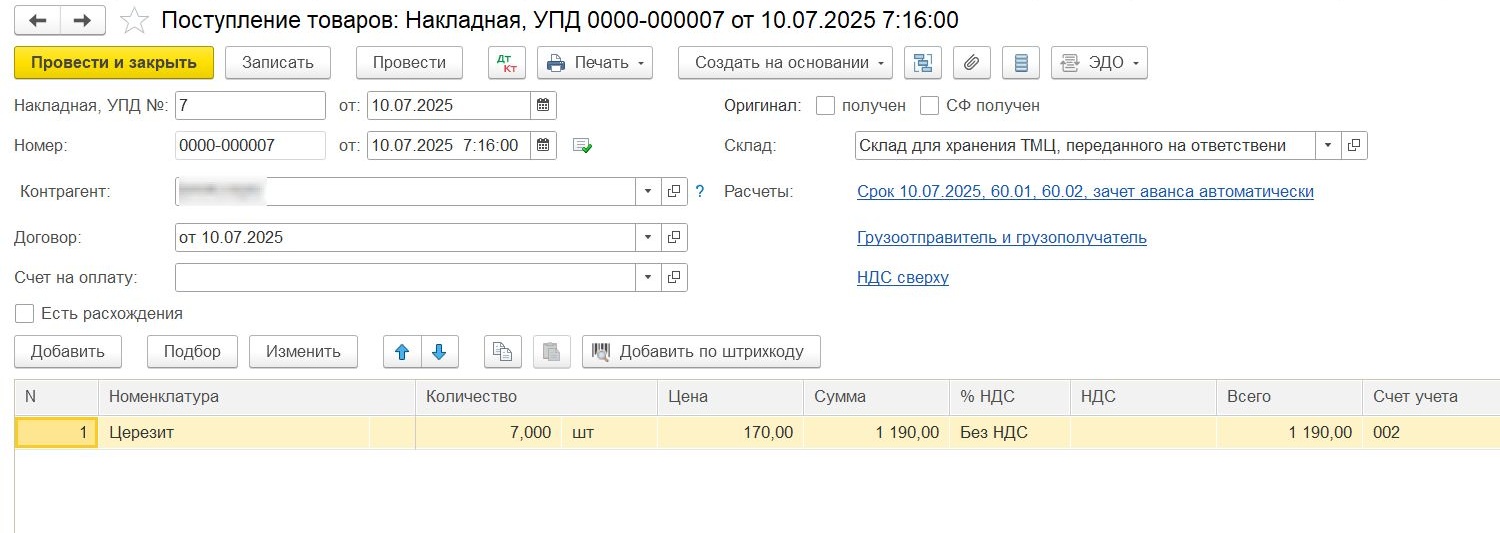This screenshot has height=533, width=1500.
Task: Open calendar for Номер date 10.07.2025 7:16:00
Action: pos(543,145)
